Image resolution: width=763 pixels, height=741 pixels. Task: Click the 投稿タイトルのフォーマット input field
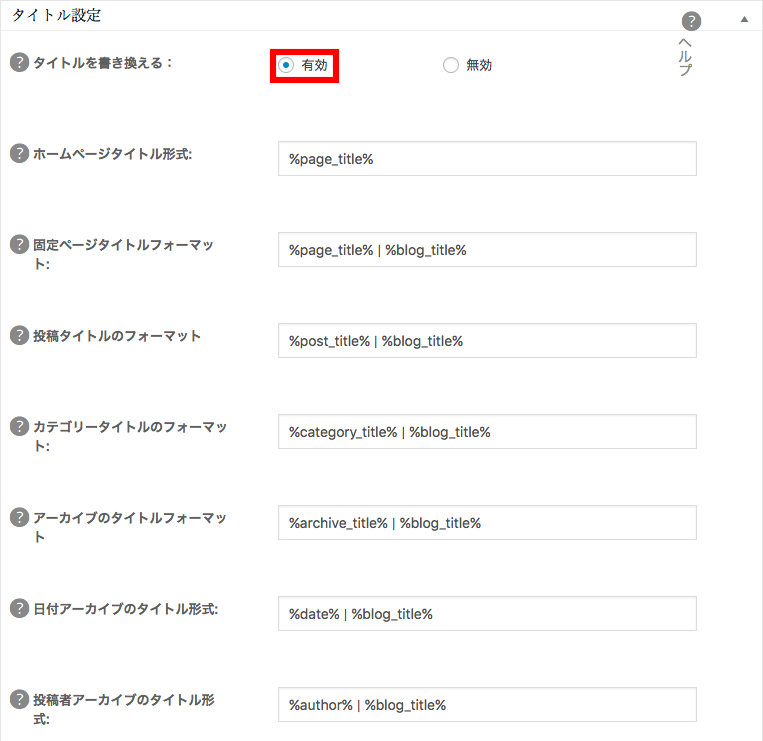pyautogui.click(x=487, y=341)
